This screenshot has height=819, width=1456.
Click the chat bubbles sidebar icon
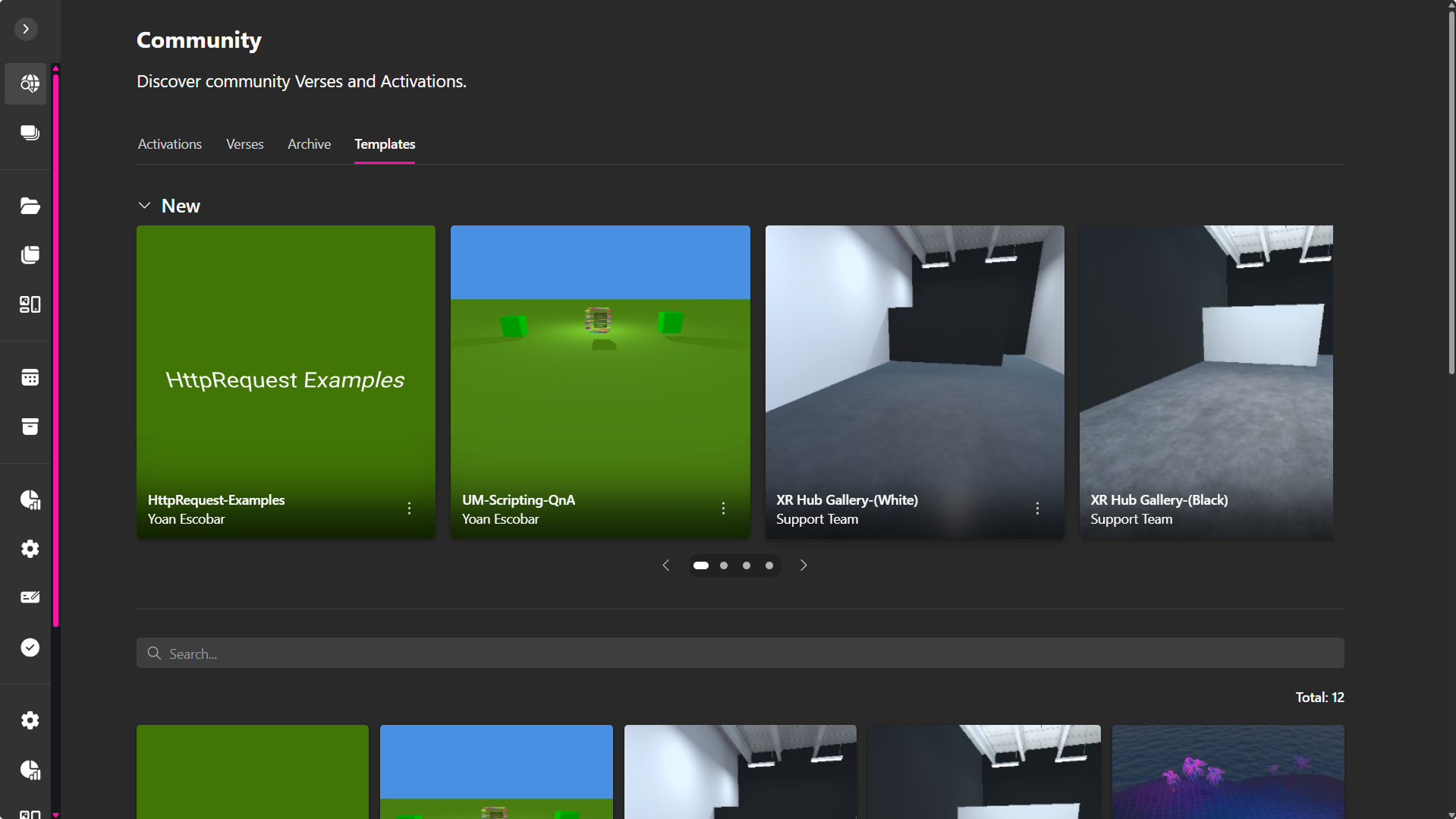(30, 133)
